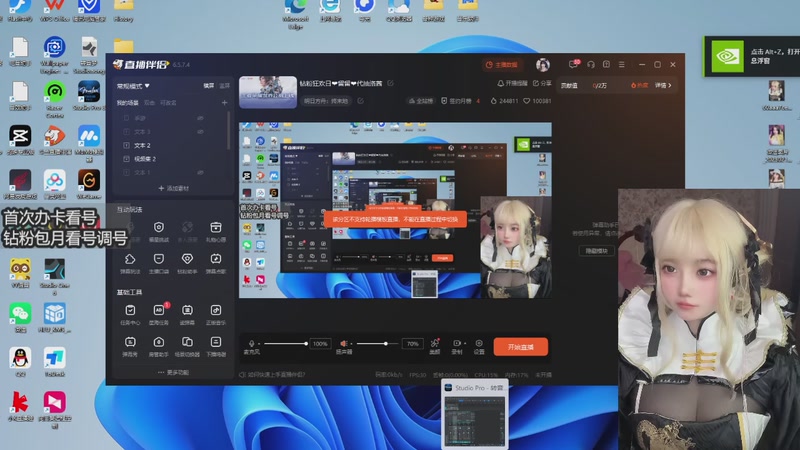Switch to the 我的场景 scene tab
This screenshot has width=800, height=450.
click(128, 103)
